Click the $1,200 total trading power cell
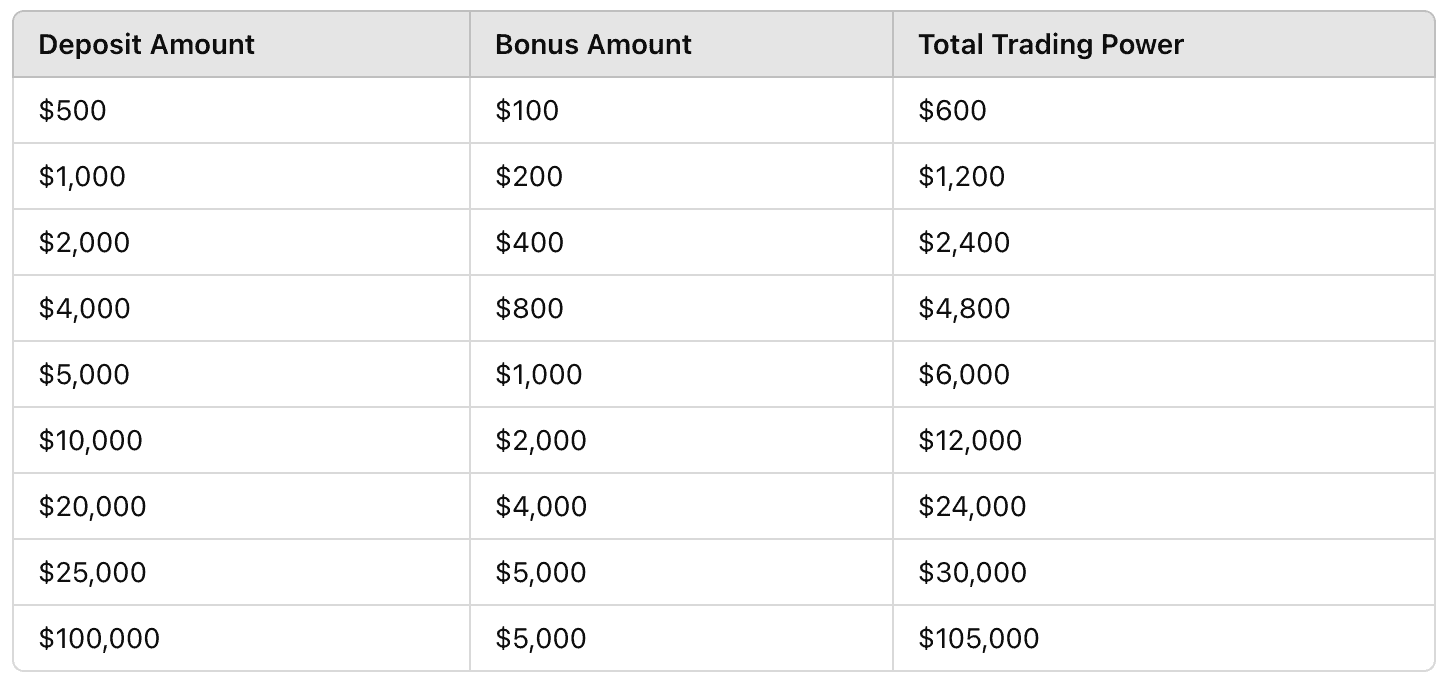This screenshot has width=1450, height=682. (x=961, y=176)
